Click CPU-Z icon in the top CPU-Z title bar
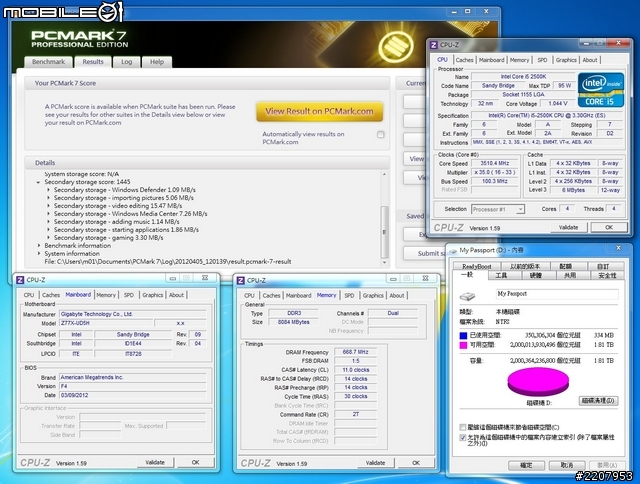 coord(434,45)
